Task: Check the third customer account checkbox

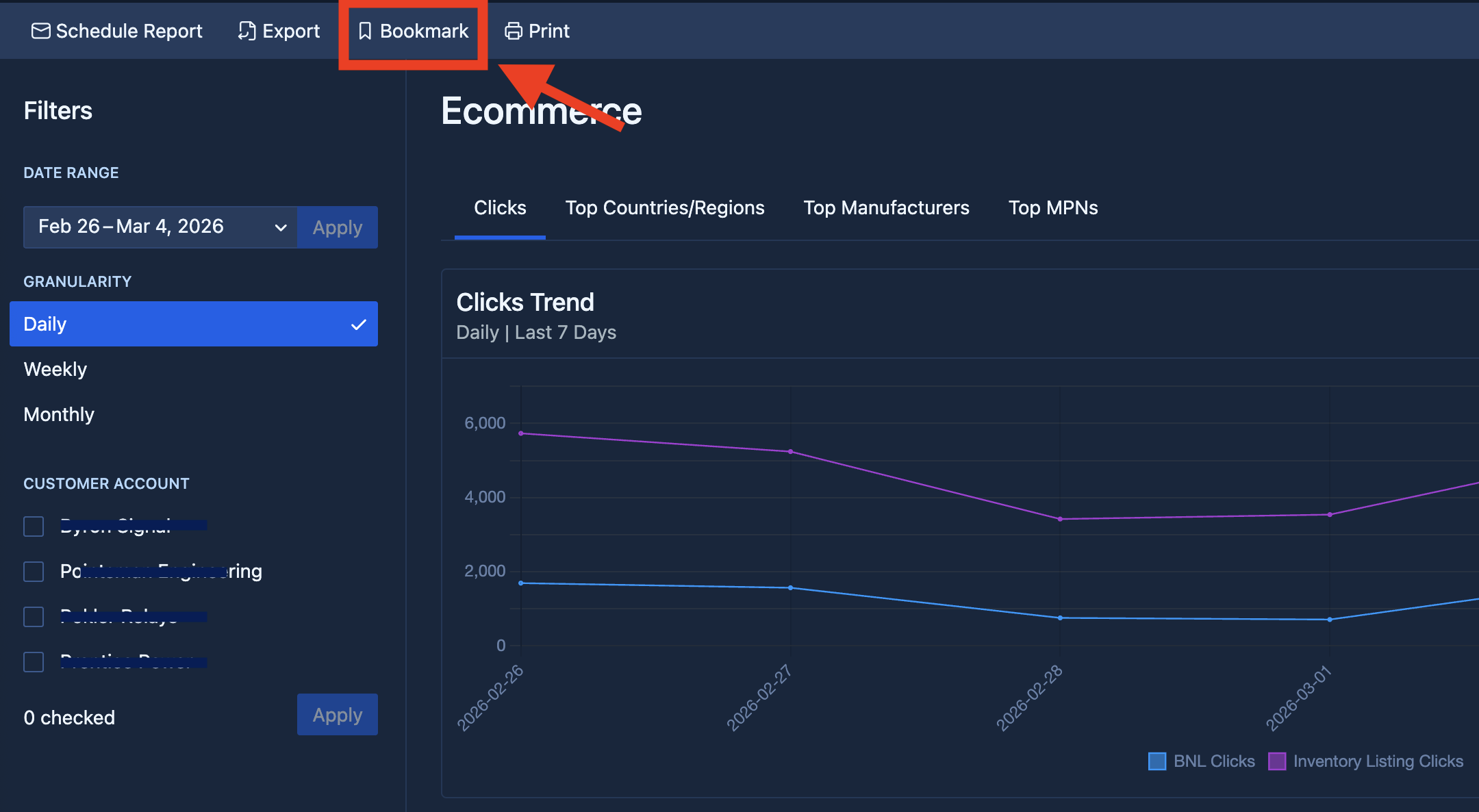Action: click(34, 617)
